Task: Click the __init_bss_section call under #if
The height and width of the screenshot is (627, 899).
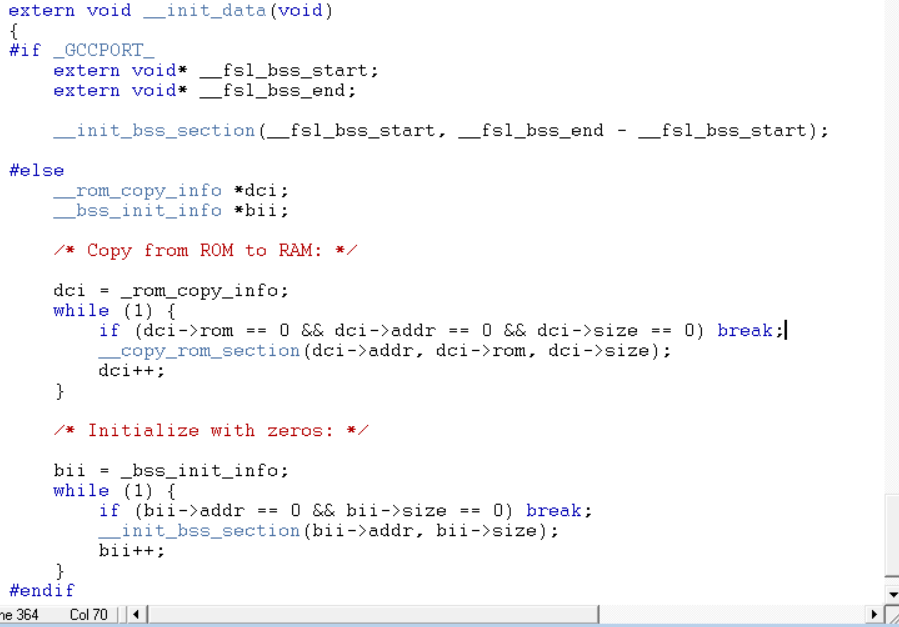Action: (154, 131)
